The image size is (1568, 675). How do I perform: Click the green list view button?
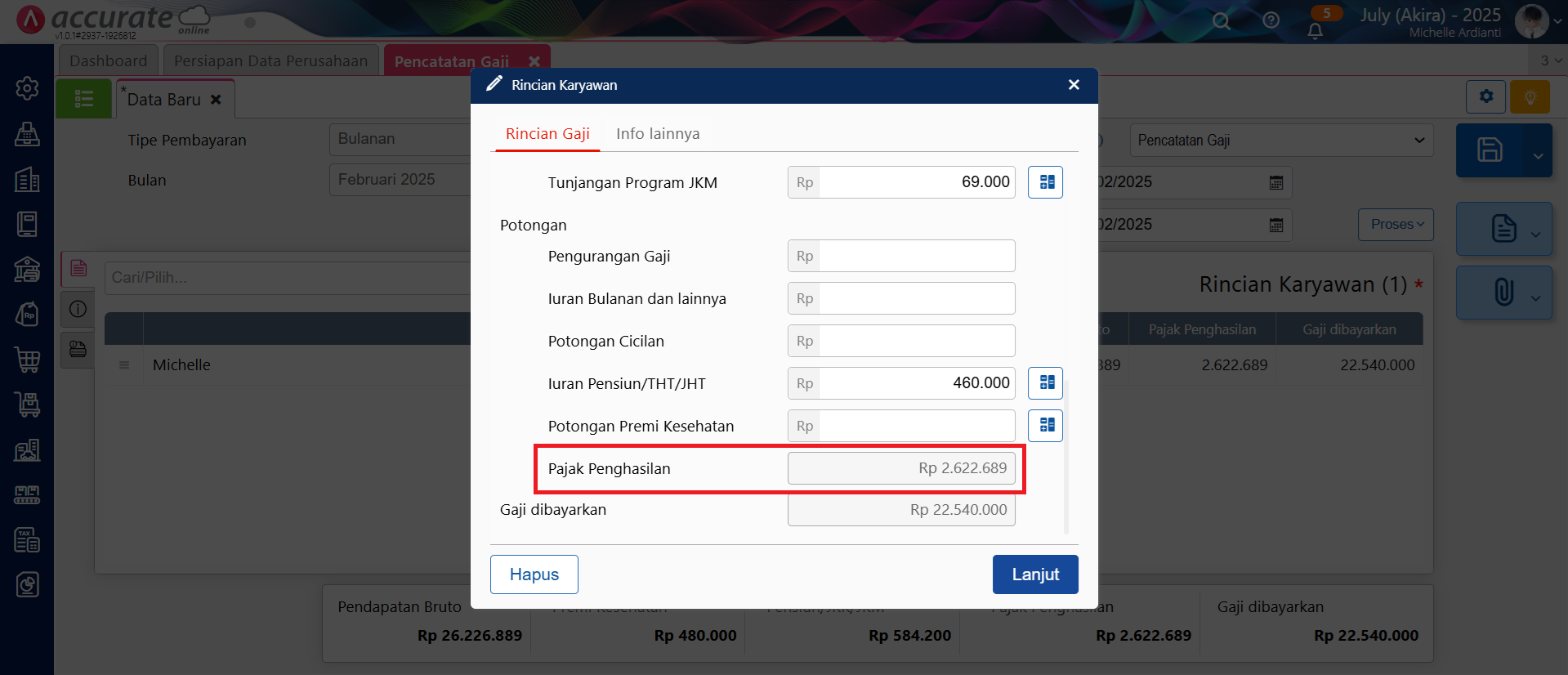coord(83,99)
